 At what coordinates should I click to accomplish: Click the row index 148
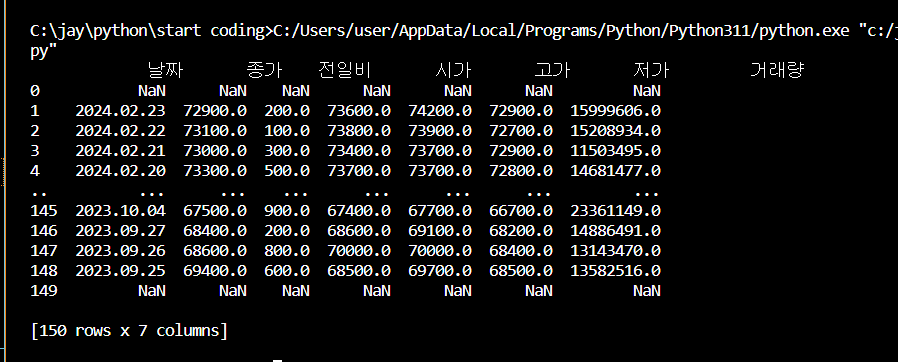pyautogui.click(x=44, y=270)
